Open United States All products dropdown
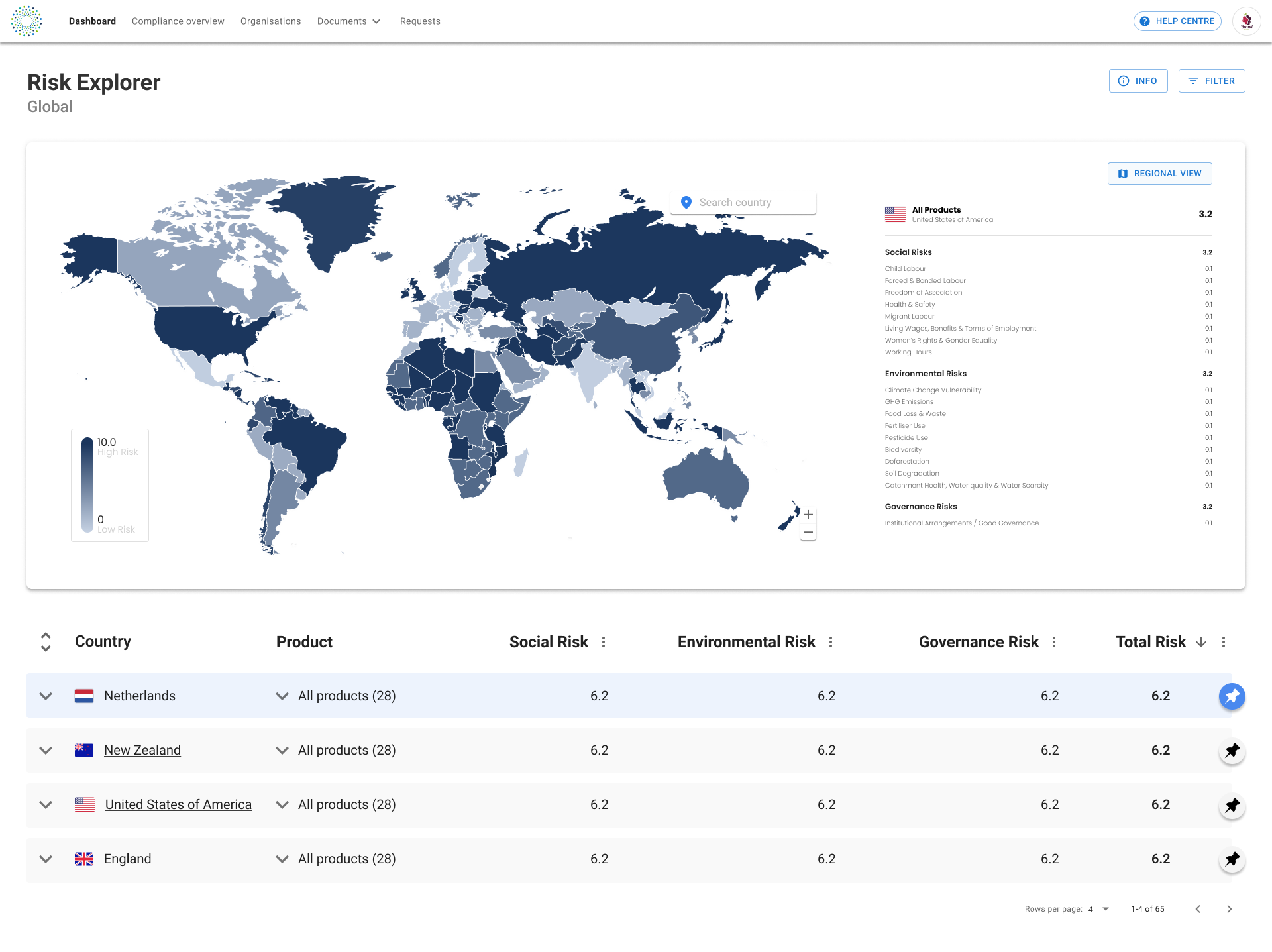Screen dimensions: 1272x952 click(x=282, y=805)
